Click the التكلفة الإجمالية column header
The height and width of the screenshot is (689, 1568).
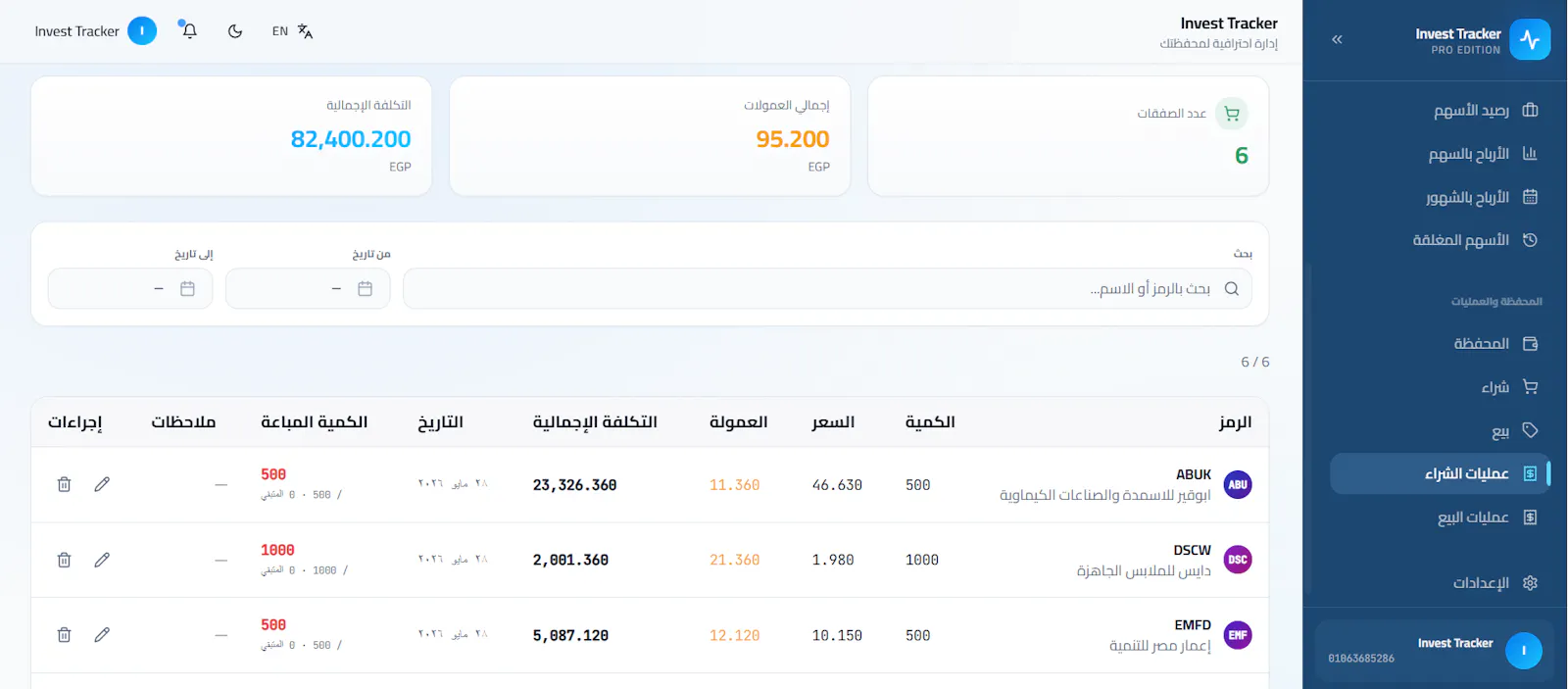tap(595, 422)
